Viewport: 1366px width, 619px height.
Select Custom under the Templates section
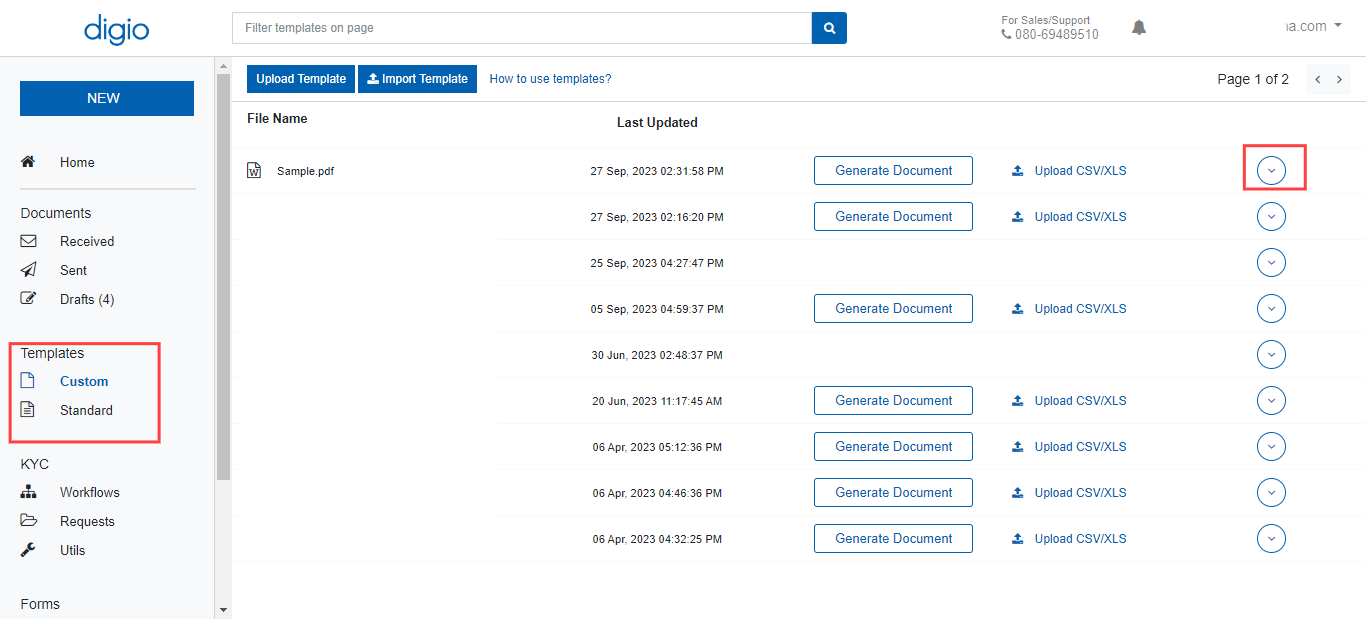pyautogui.click(x=84, y=381)
